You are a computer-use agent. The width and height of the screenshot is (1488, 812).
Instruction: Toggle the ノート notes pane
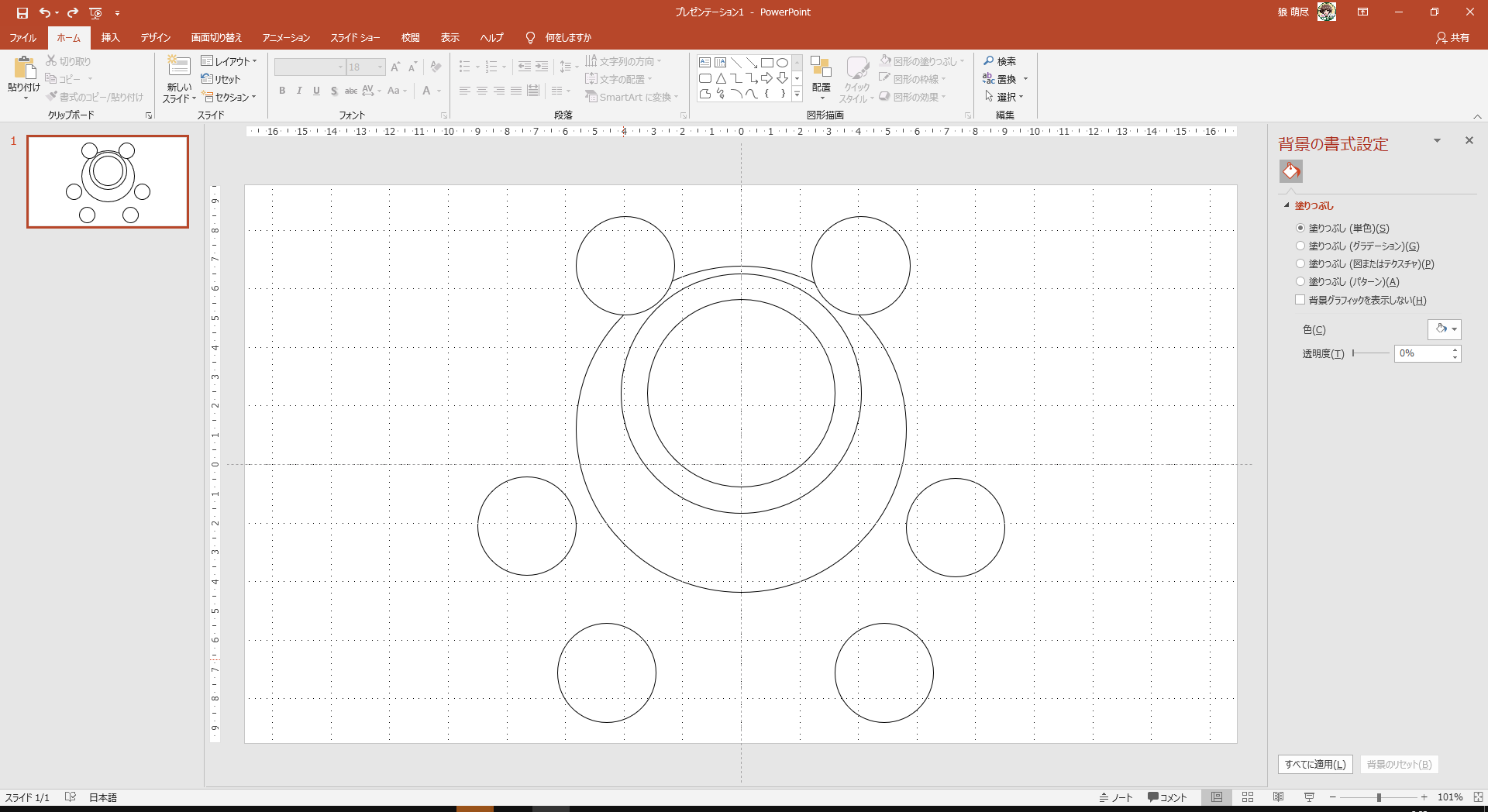pos(1116,797)
